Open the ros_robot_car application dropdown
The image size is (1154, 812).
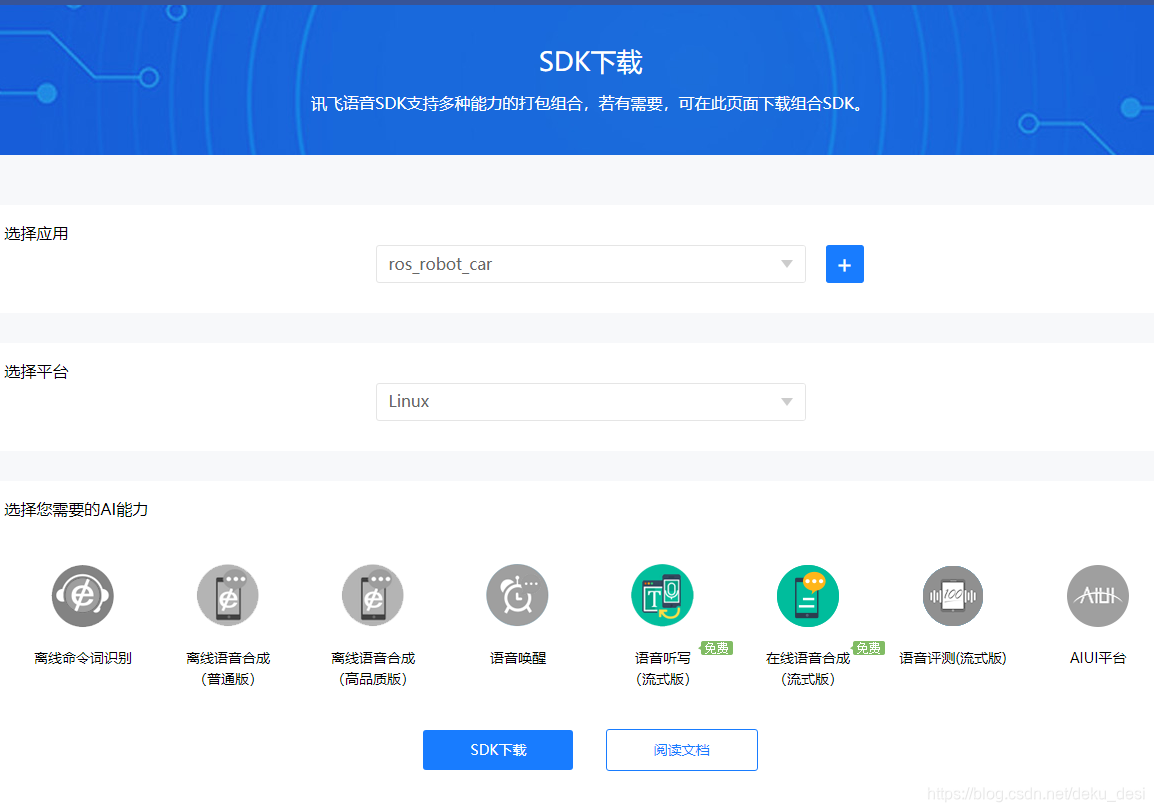point(590,264)
